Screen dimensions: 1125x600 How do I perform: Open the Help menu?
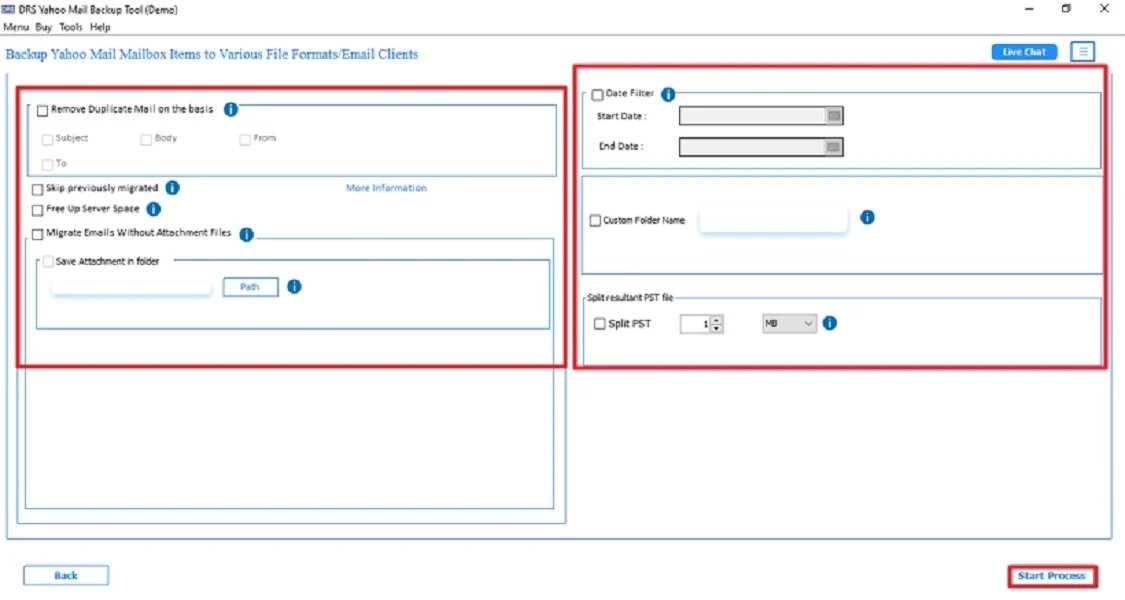pyautogui.click(x=98, y=27)
